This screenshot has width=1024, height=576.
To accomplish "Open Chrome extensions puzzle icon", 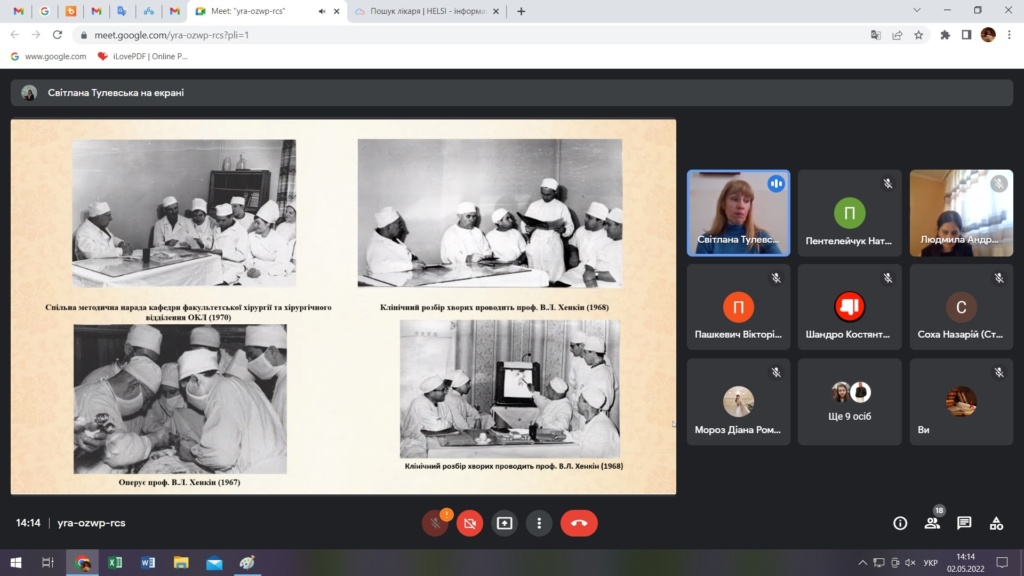I will click(x=945, y=34).
